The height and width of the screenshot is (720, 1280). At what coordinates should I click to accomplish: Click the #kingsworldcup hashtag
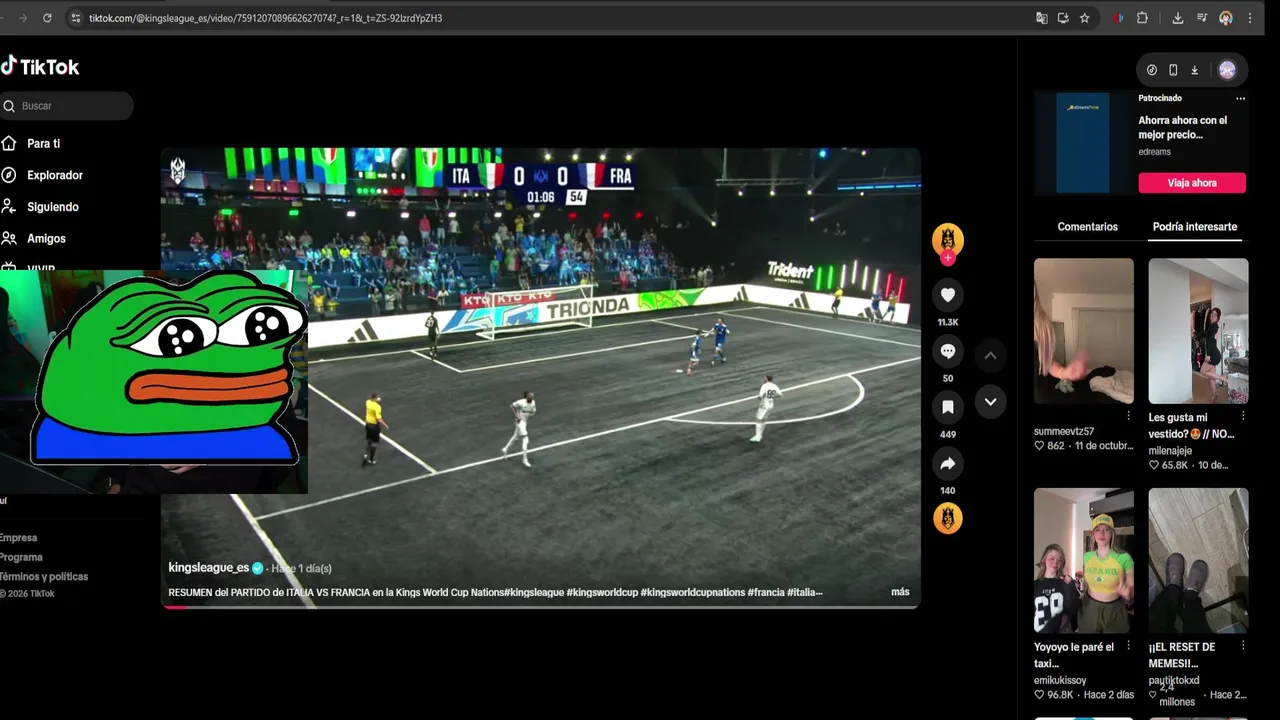(x=602, y=592)
